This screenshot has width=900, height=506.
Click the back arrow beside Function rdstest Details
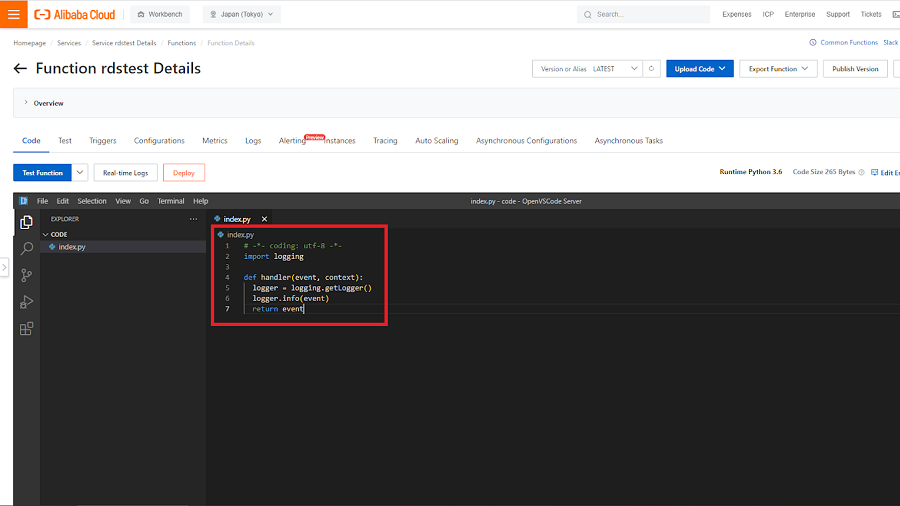(x=20, y=69)
